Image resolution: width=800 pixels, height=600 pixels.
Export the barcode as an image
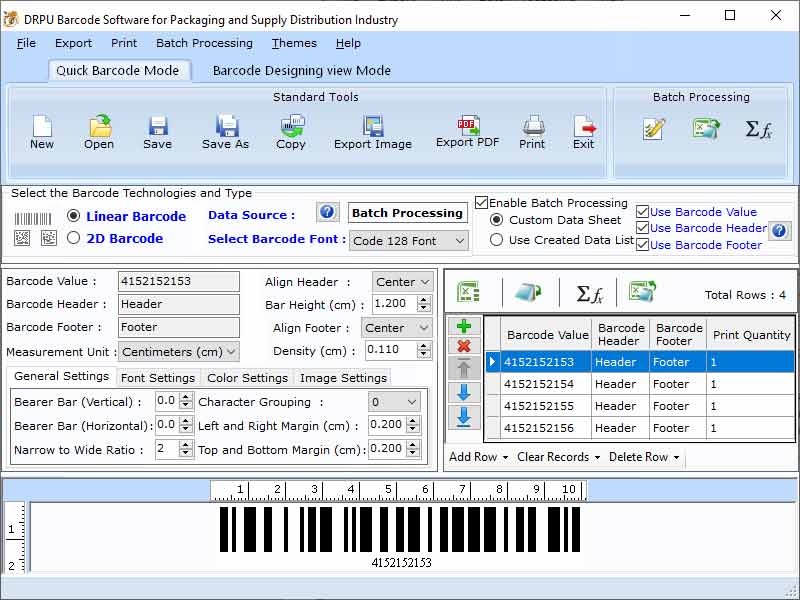coord(372,130)
